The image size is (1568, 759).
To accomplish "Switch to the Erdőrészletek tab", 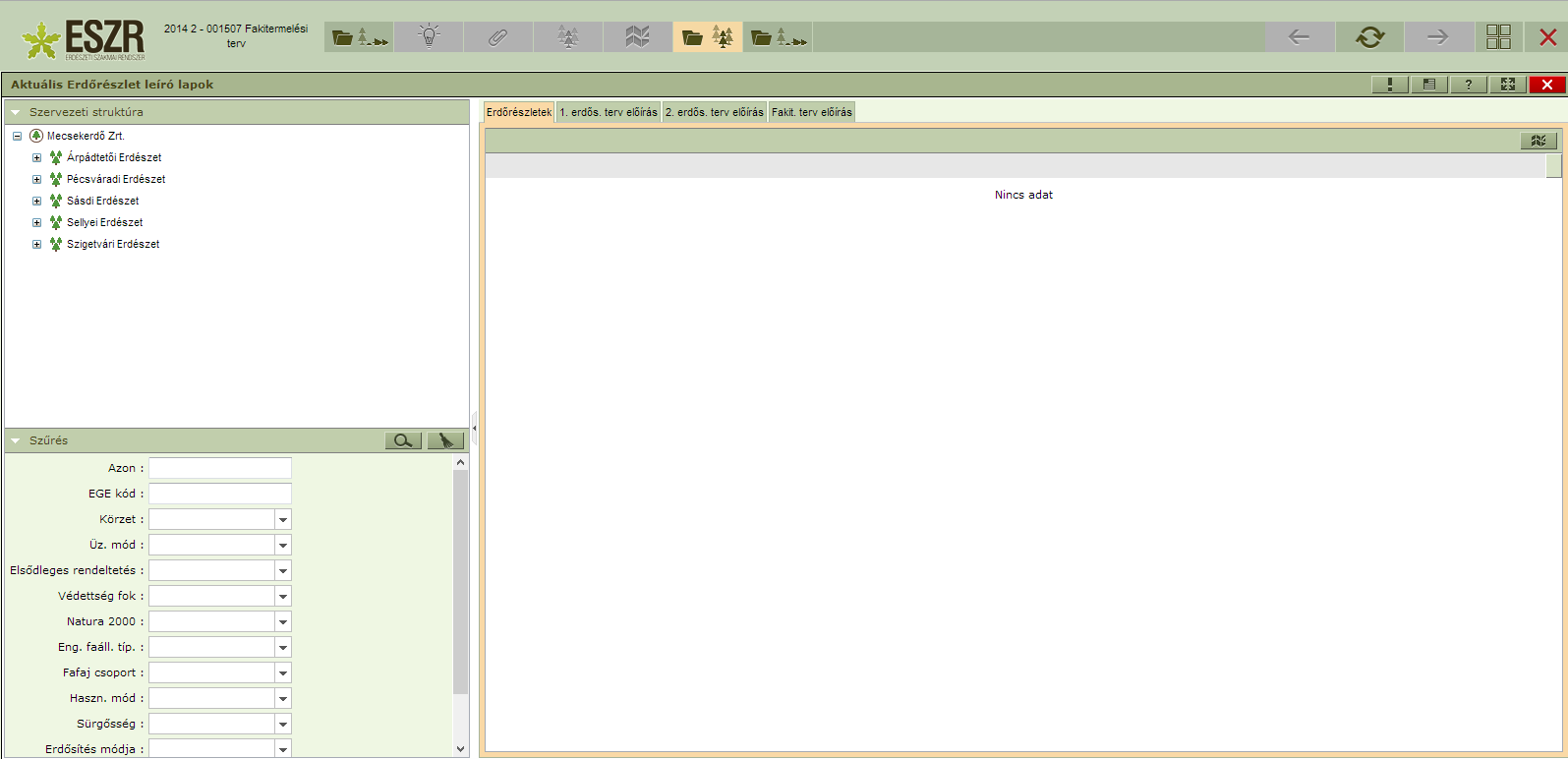I will coord(519,112).
